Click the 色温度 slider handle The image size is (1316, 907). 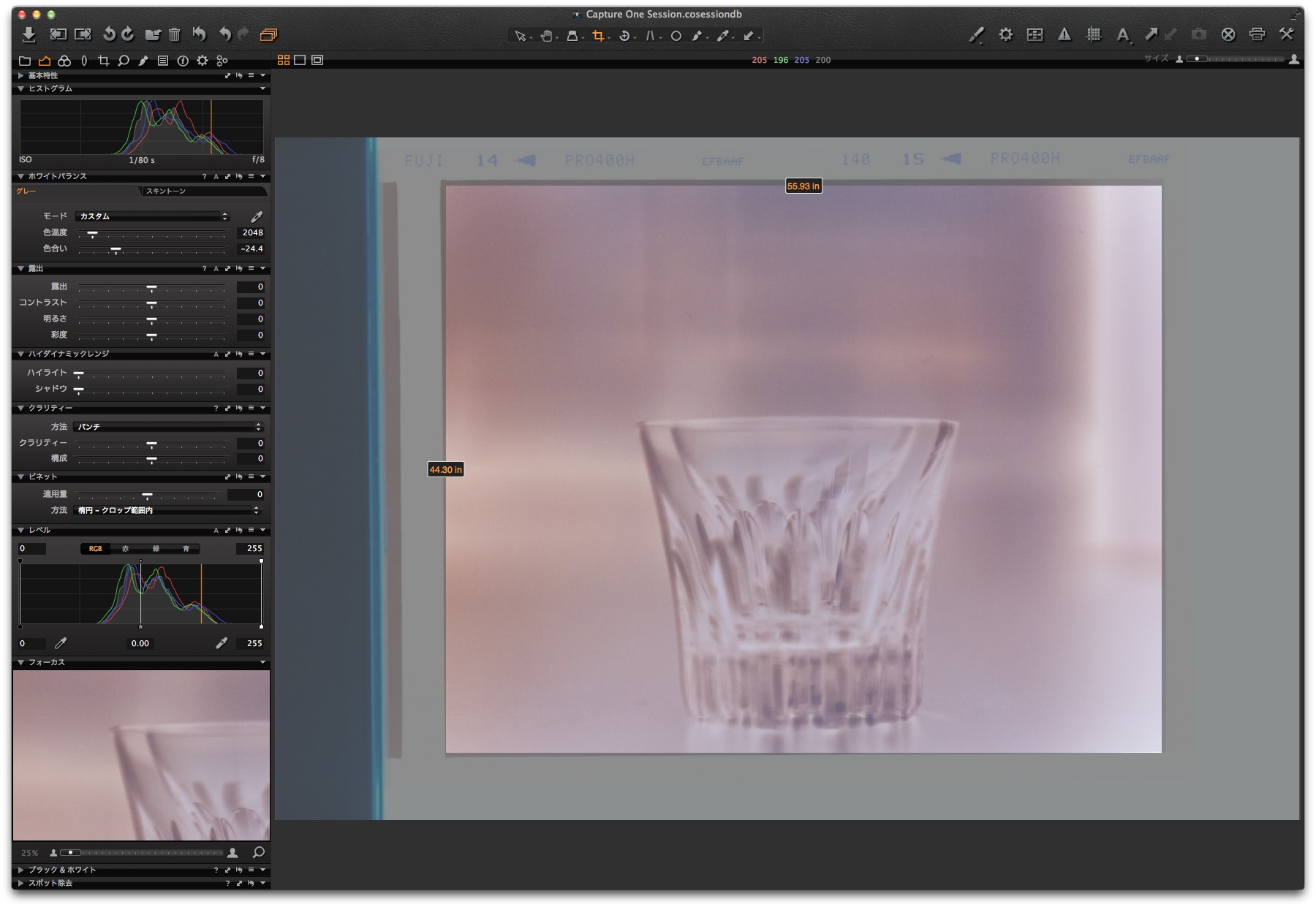coord(92,234)
